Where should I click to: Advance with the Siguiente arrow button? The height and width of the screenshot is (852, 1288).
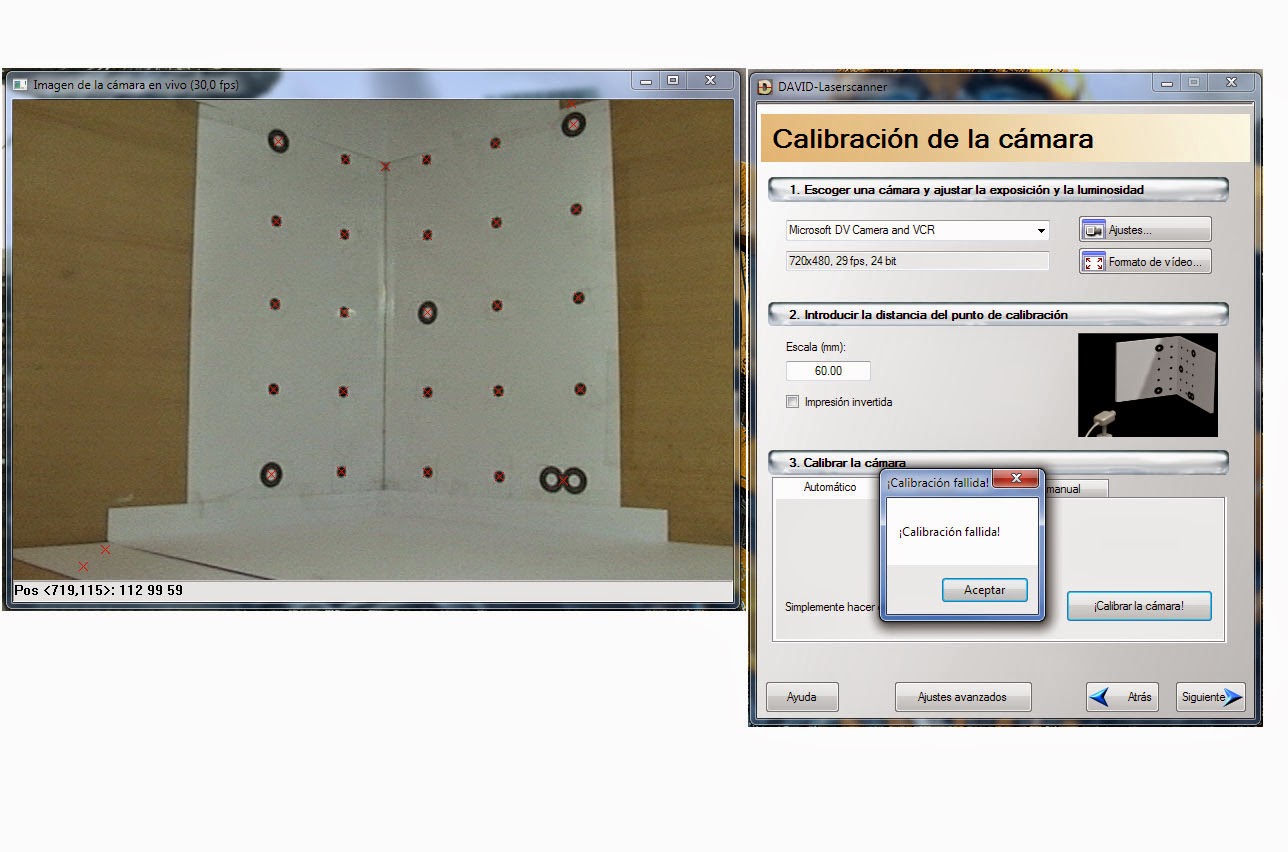click(1211, 697)
